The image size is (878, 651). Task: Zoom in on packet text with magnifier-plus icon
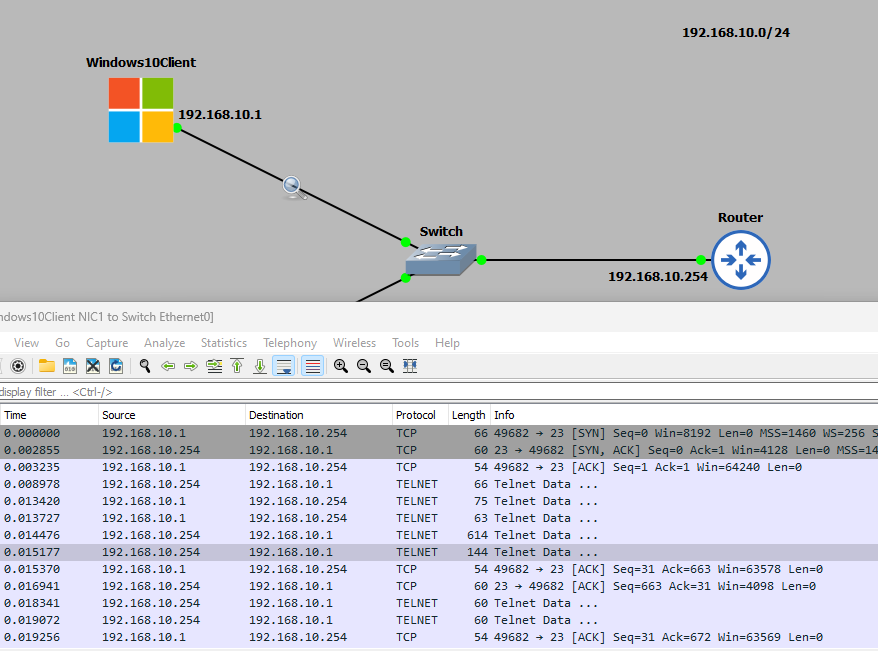pyautogui.click(x=341, y=366)
